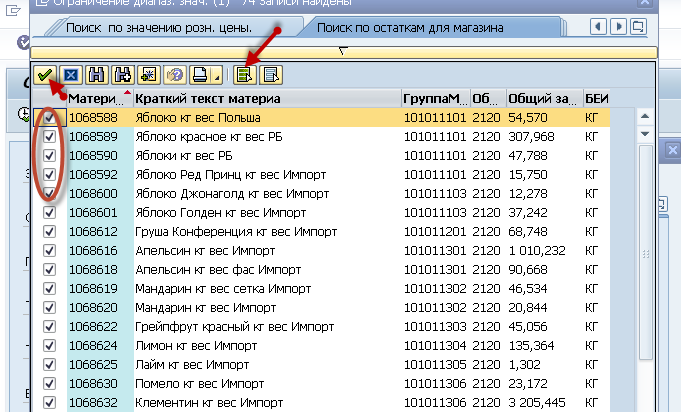Expand the Print dropdown arrow
This screenshot has width=681, height=412.
tap(217, 75)
